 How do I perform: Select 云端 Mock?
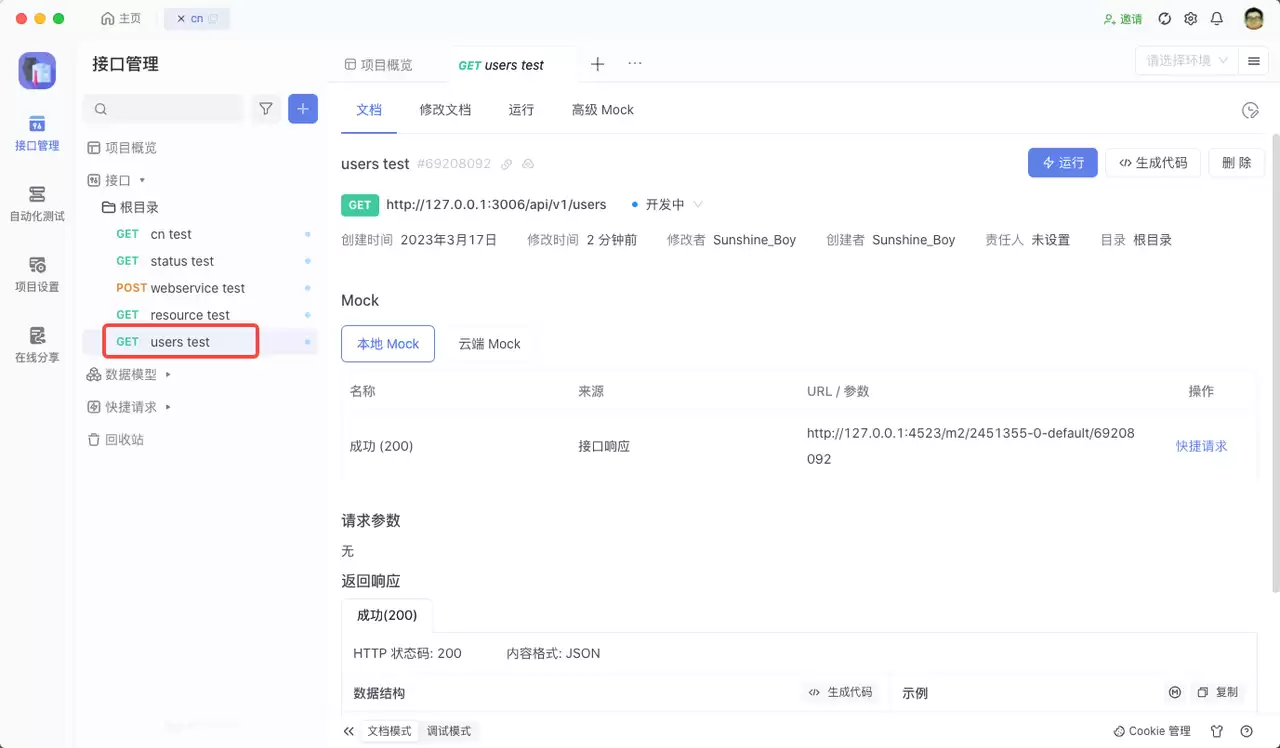(x=490, y=343)
